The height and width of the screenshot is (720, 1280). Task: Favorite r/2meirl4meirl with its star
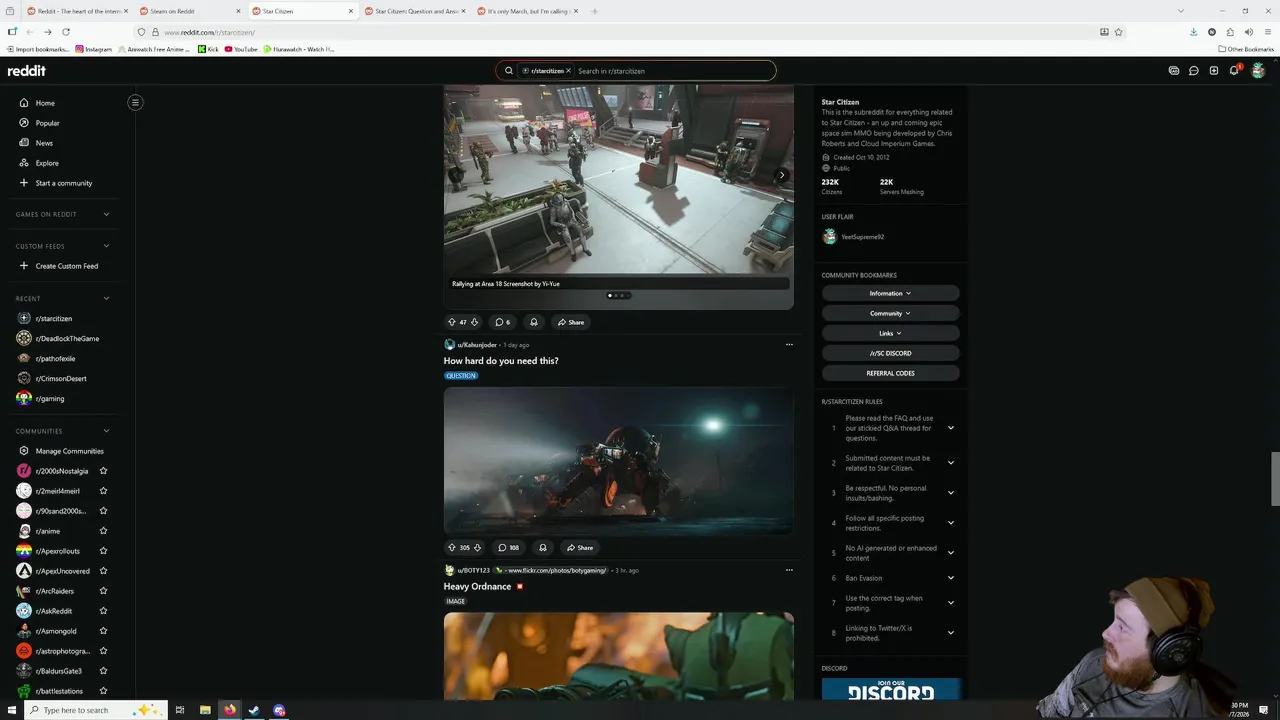[103, 491]
